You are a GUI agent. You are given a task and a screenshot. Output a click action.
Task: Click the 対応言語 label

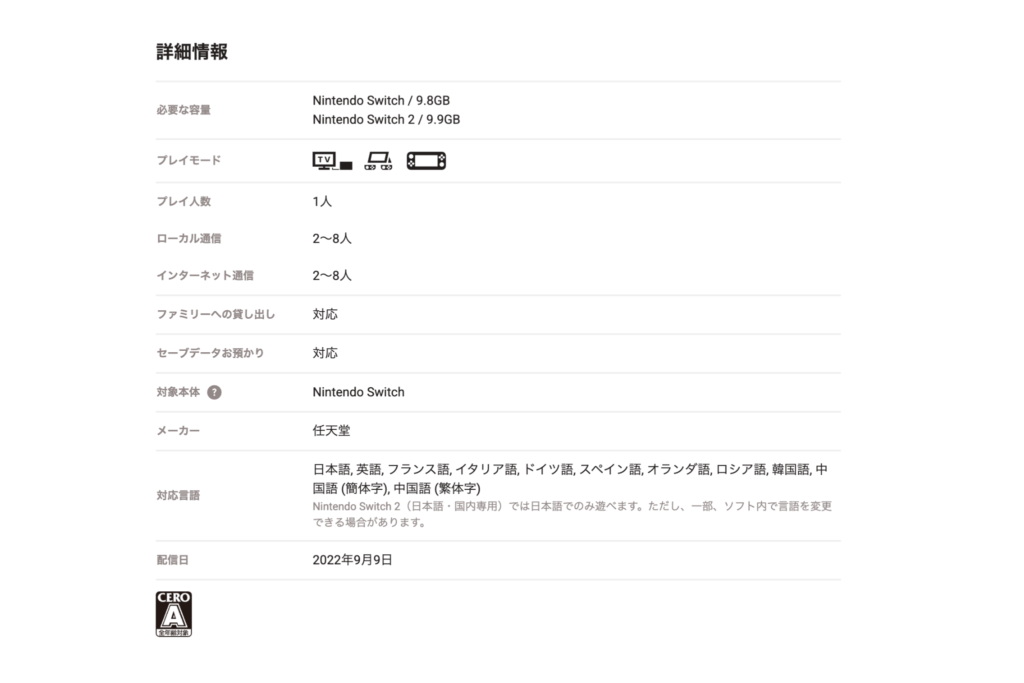(x=178, y=495)
